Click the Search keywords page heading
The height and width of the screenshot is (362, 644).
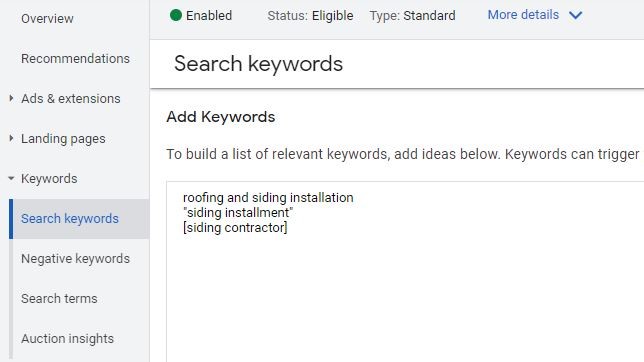coord(258,64)
